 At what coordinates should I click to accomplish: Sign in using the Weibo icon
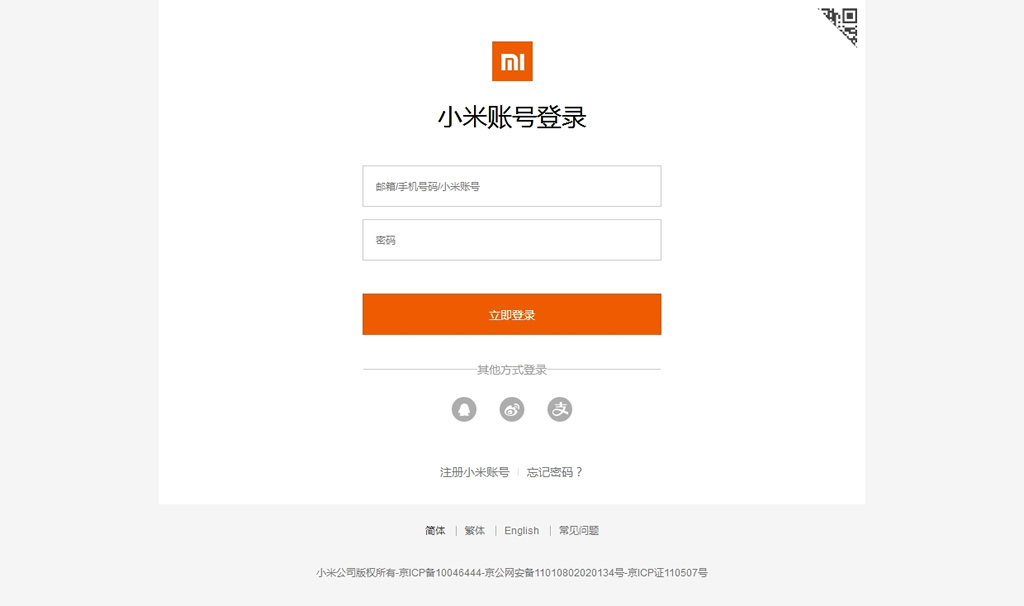[512, 409]
